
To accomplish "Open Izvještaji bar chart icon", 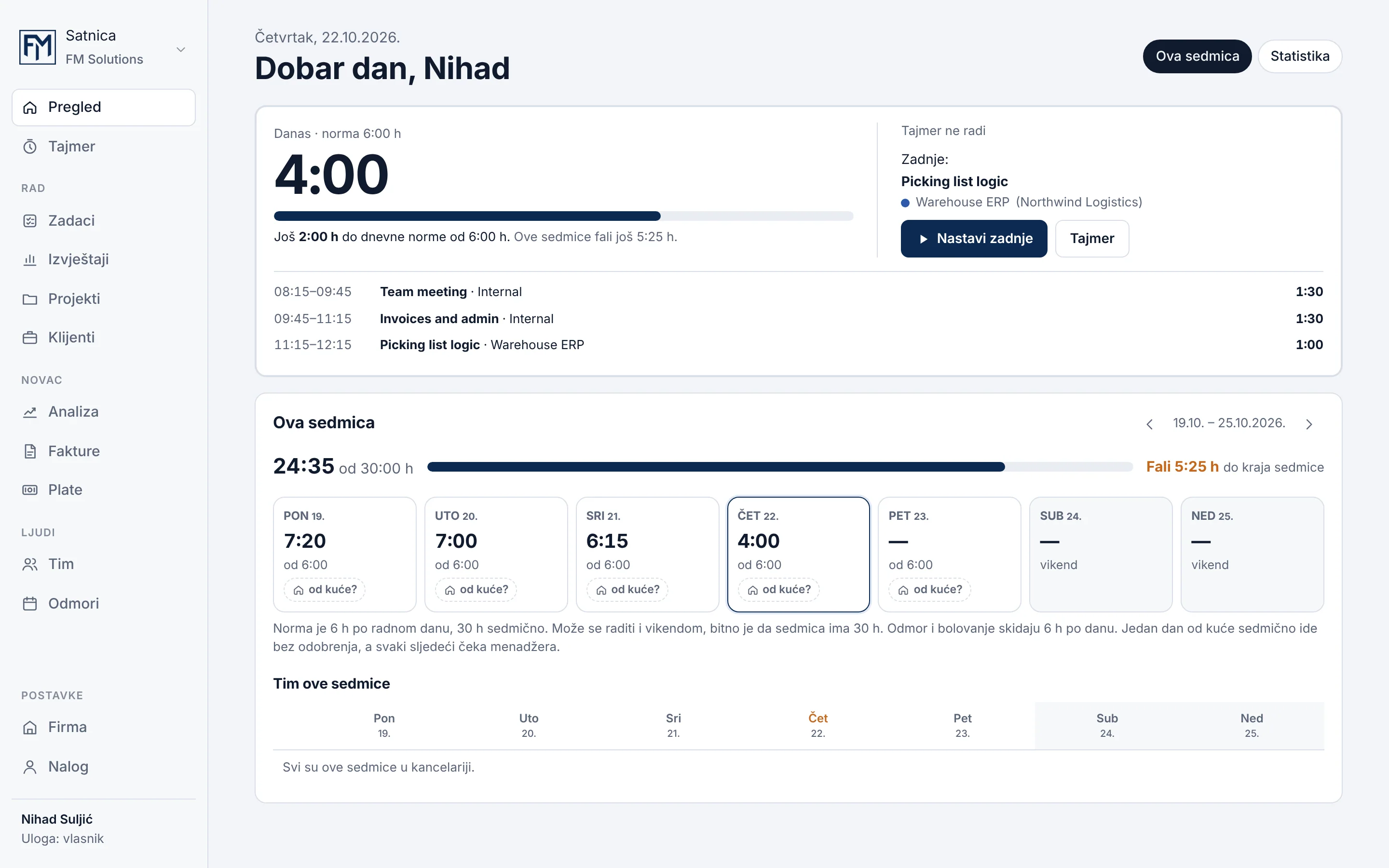I will click(x=30, y=259).
